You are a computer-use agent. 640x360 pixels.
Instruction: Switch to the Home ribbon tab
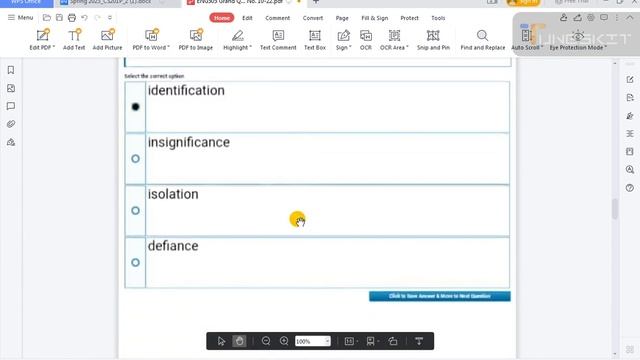coord(222,18)
